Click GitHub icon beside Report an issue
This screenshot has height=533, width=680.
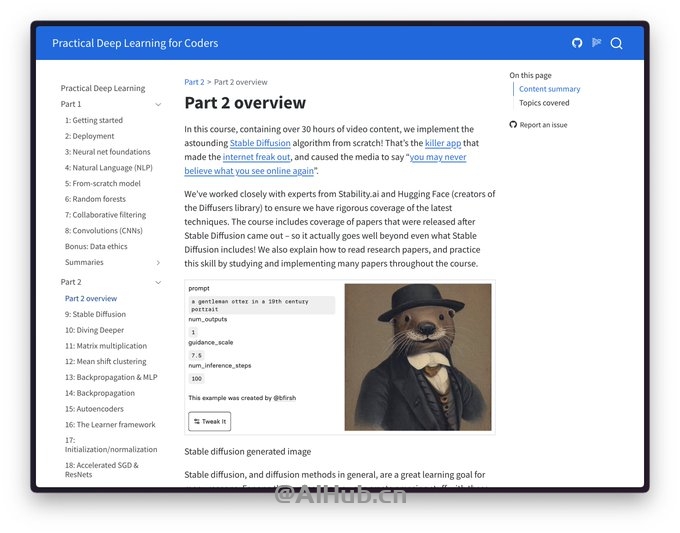pyautogui.click(x=513, y=125)
